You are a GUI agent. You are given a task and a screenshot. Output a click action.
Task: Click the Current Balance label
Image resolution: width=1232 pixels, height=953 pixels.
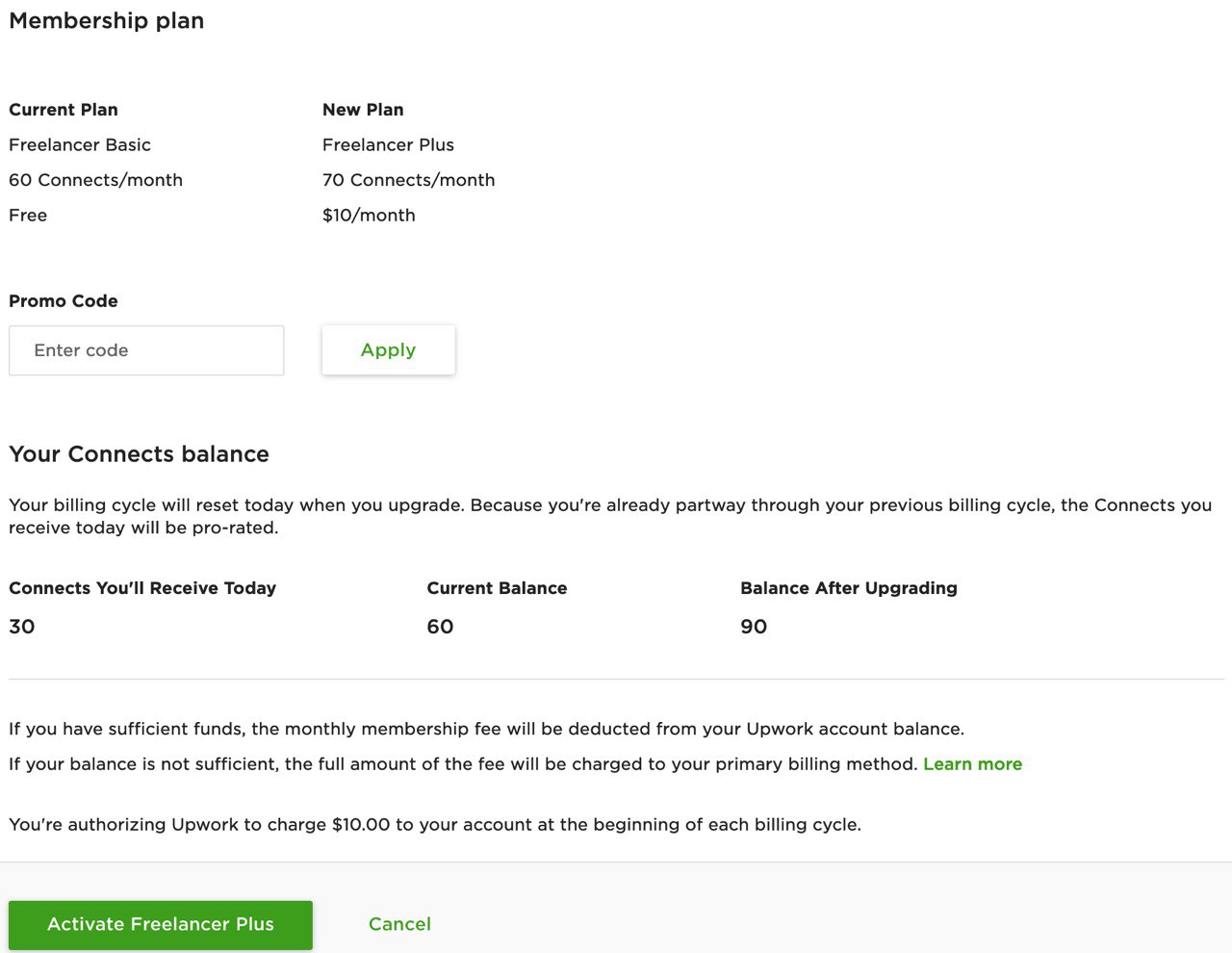(497, 588)
